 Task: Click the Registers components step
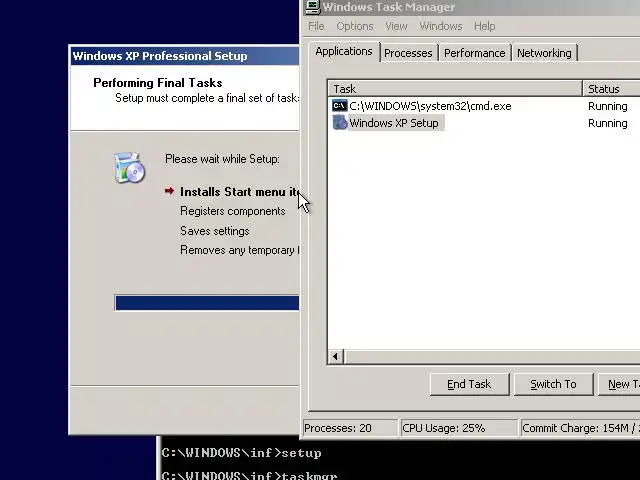(x=233, y=211)
